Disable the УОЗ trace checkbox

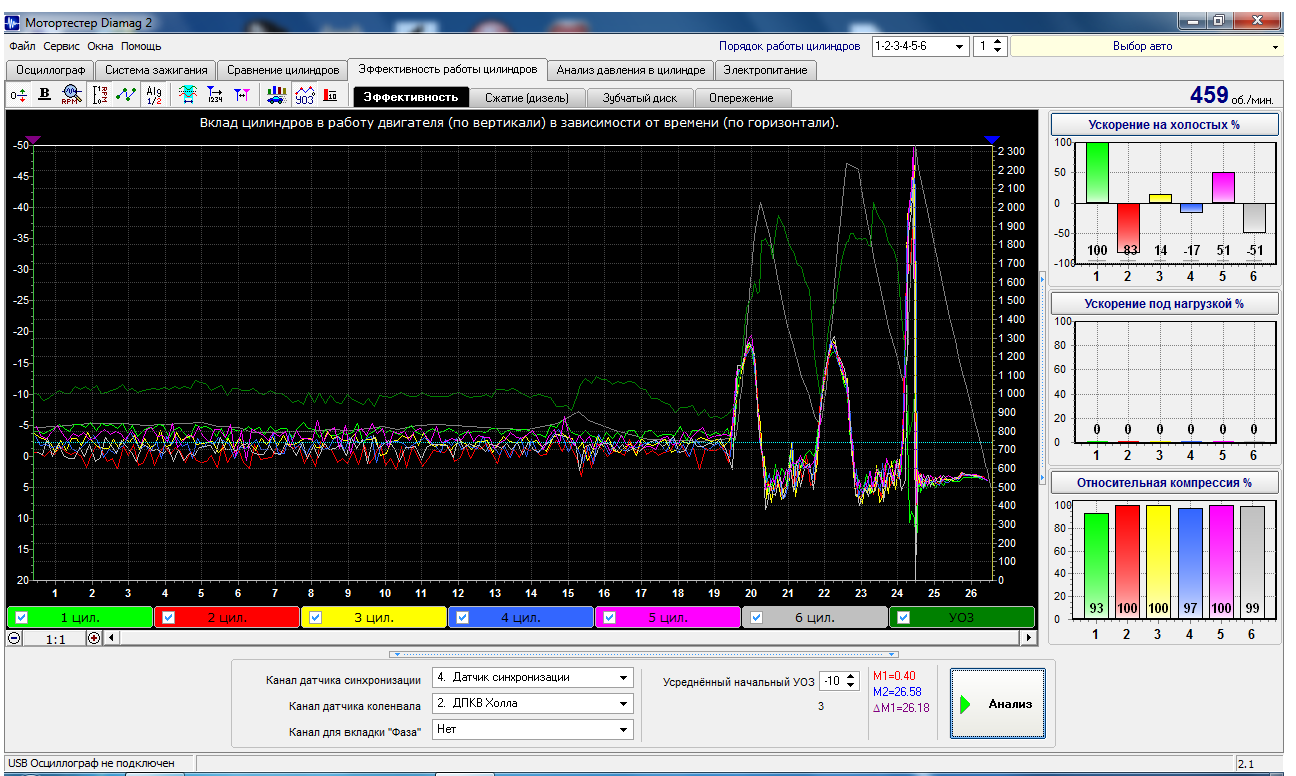903,617
